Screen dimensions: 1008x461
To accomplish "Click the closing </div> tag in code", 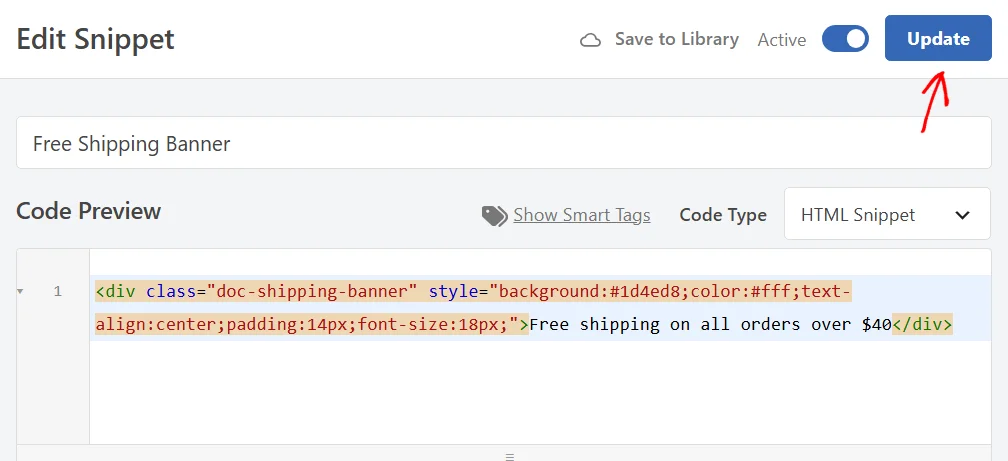I will click(x=922, y=325).
